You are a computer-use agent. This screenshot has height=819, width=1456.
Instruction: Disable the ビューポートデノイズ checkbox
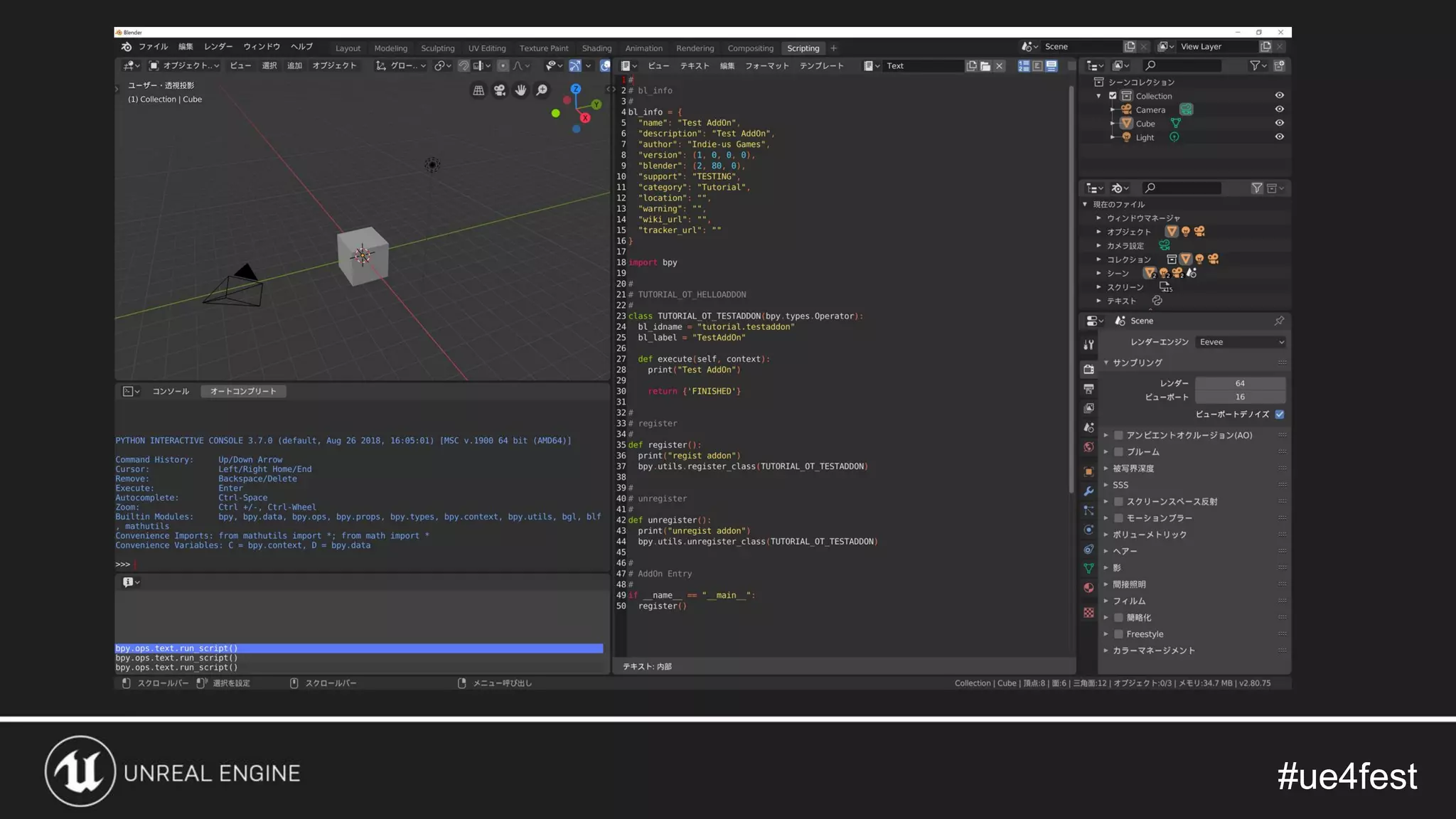coord(1280,414)
